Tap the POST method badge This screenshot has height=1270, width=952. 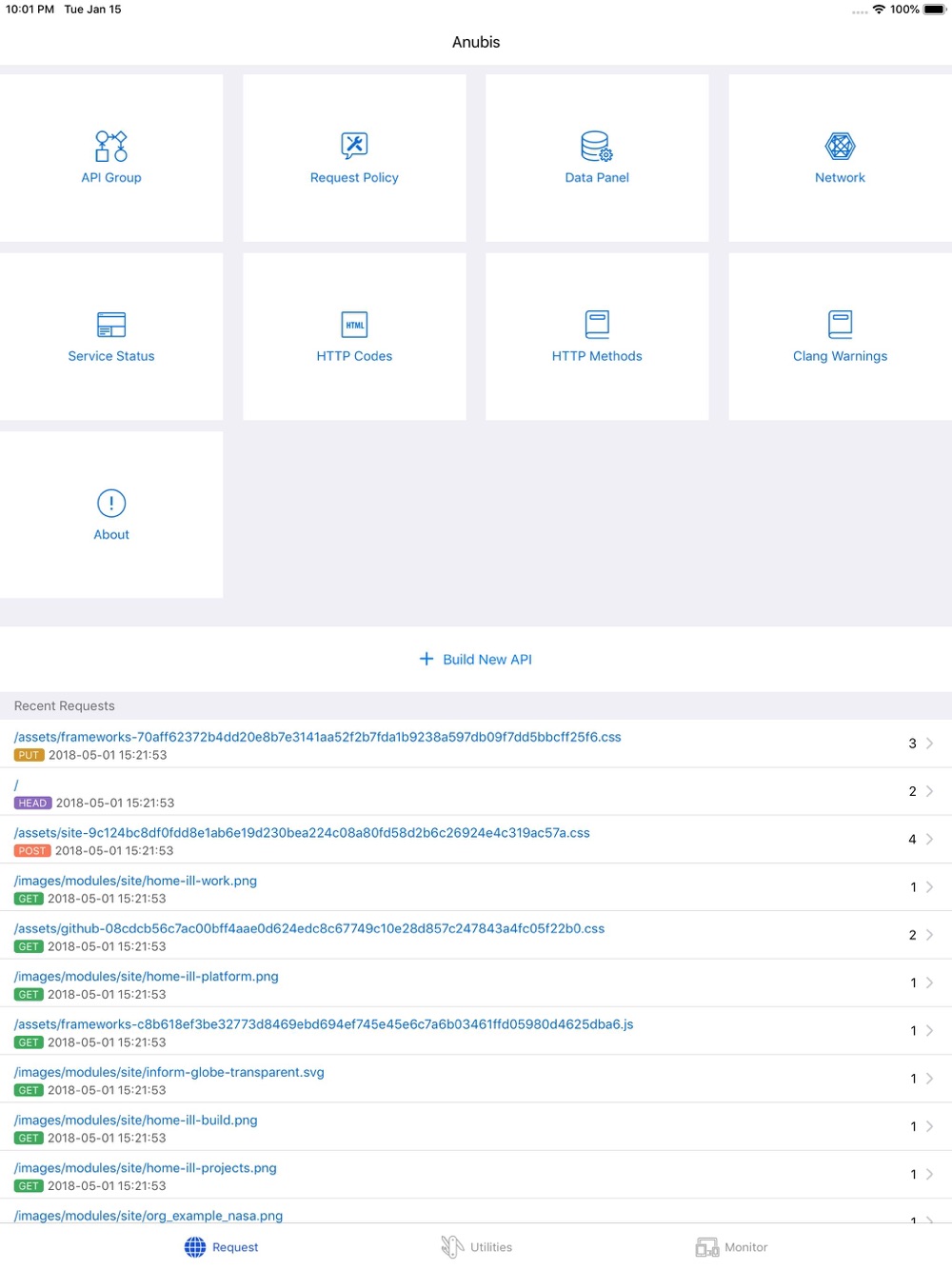(32, 851)
